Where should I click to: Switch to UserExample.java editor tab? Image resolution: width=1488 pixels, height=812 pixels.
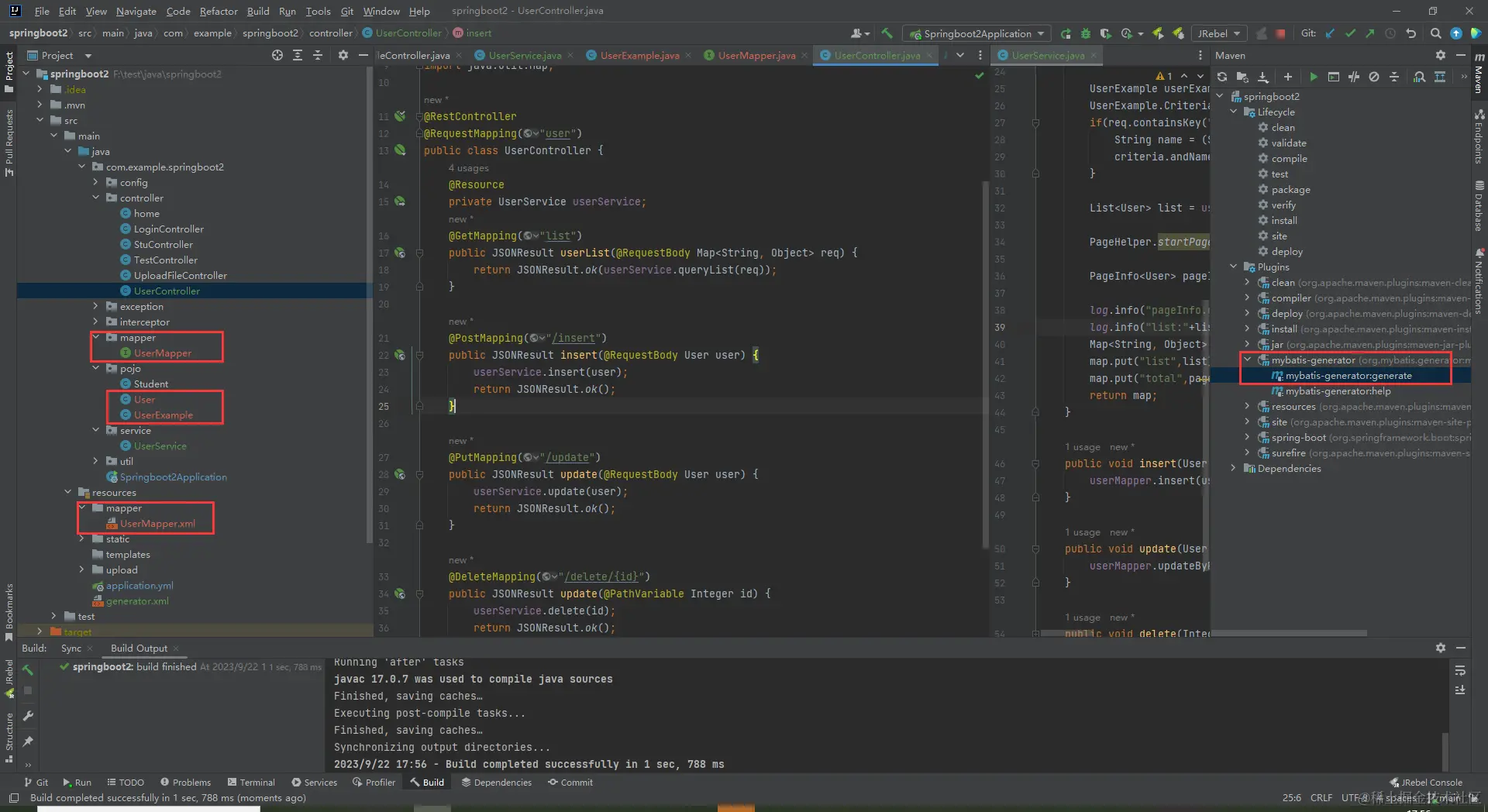[639, 55]
